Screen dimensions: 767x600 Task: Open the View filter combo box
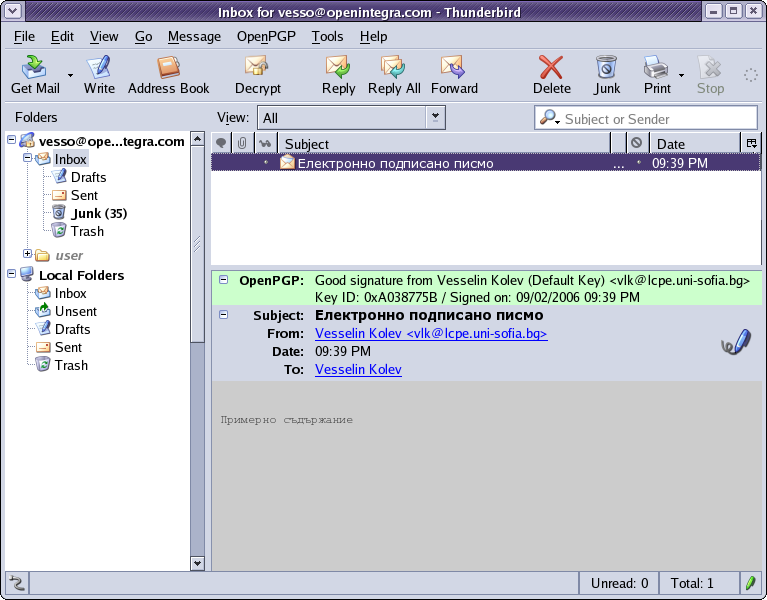point(351,118)
